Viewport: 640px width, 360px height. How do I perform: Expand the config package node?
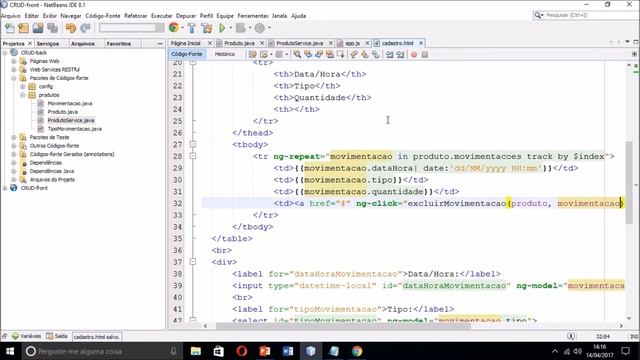click(23, 87)
